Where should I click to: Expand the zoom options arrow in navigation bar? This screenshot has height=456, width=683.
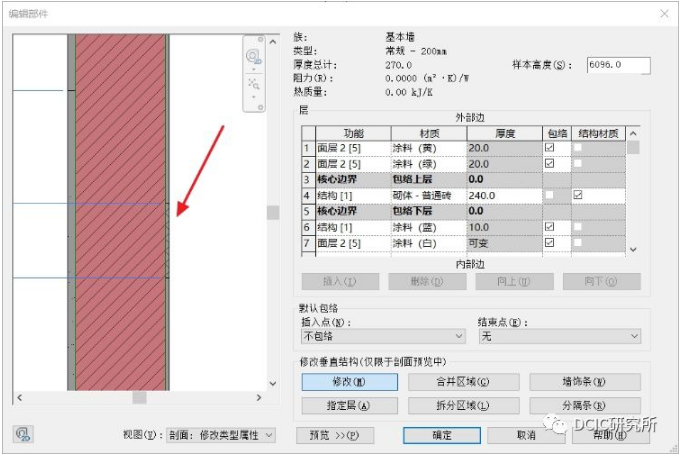click(x=254, y=97)
